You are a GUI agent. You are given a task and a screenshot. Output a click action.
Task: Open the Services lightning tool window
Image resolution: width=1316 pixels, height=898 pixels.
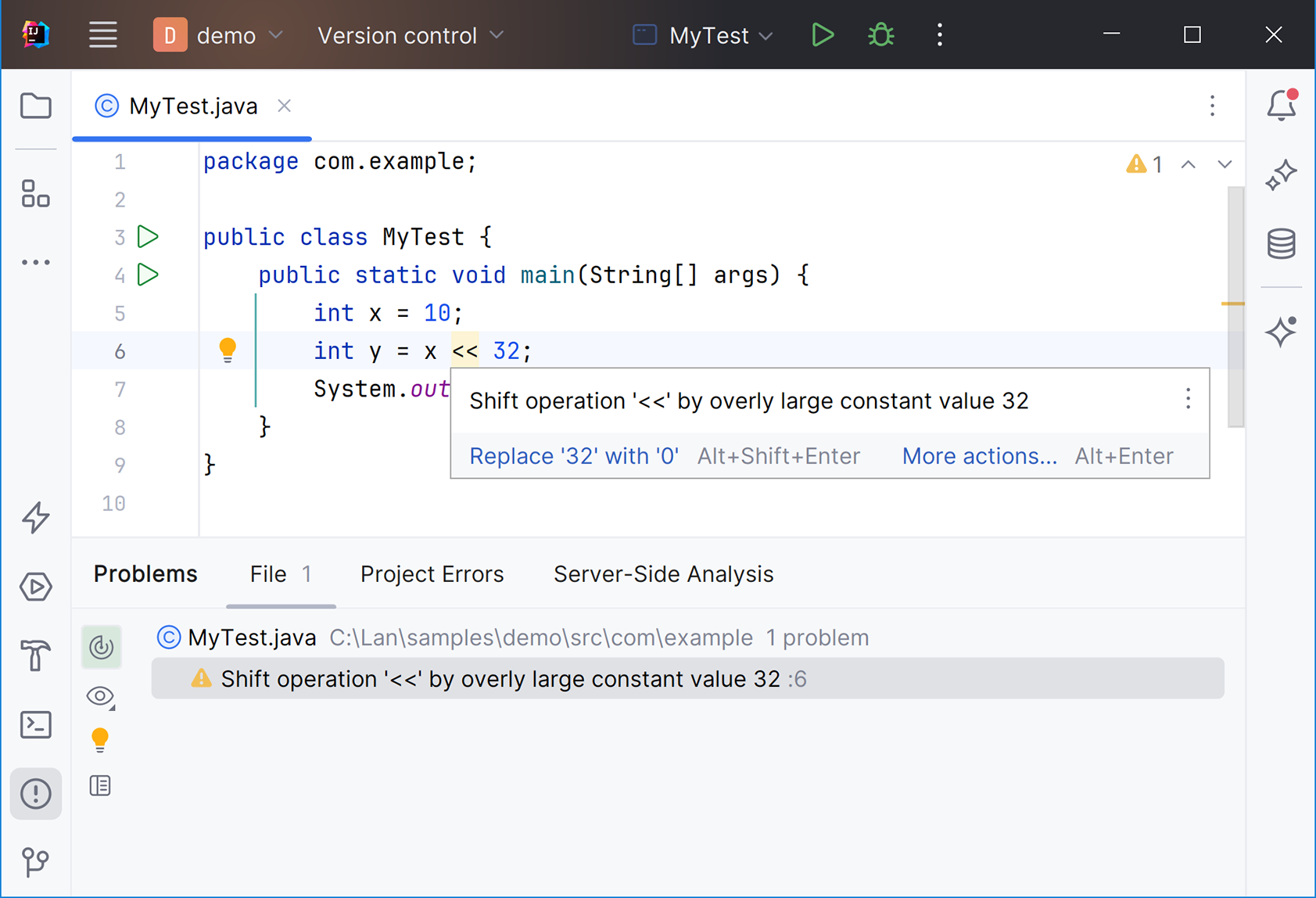(x=36, y=517)
